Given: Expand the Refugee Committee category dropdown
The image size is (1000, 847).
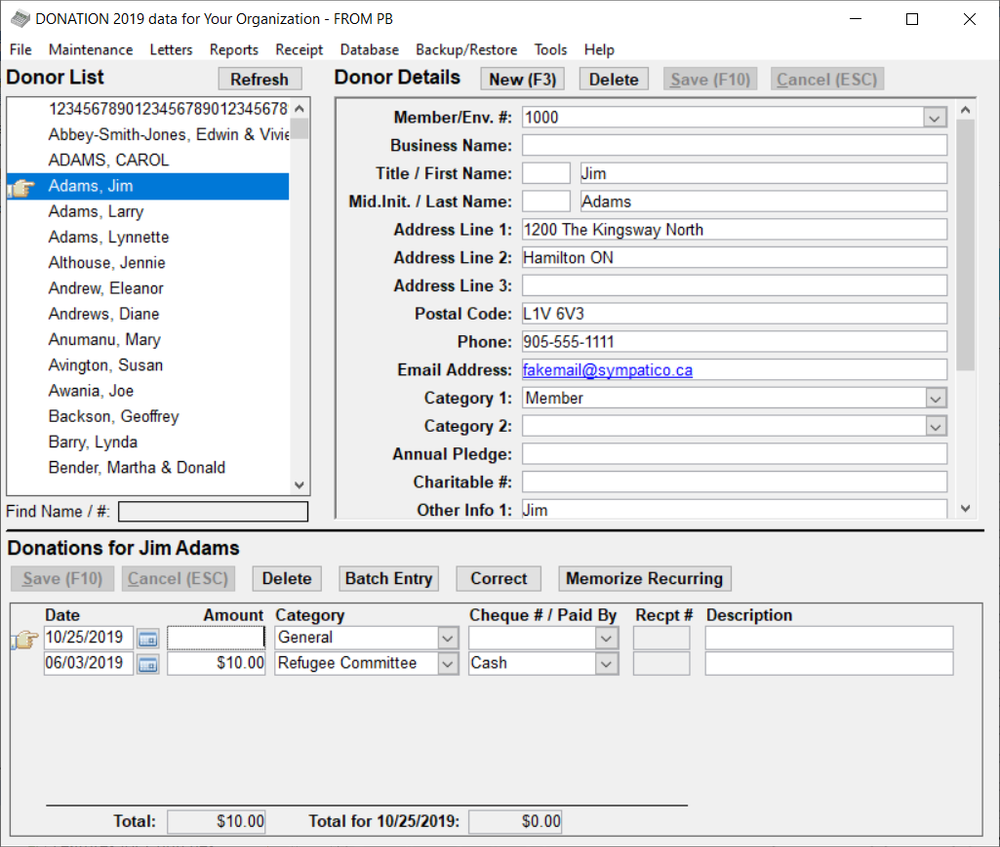Looking at the screenshot, I should [x=446, y=664].
